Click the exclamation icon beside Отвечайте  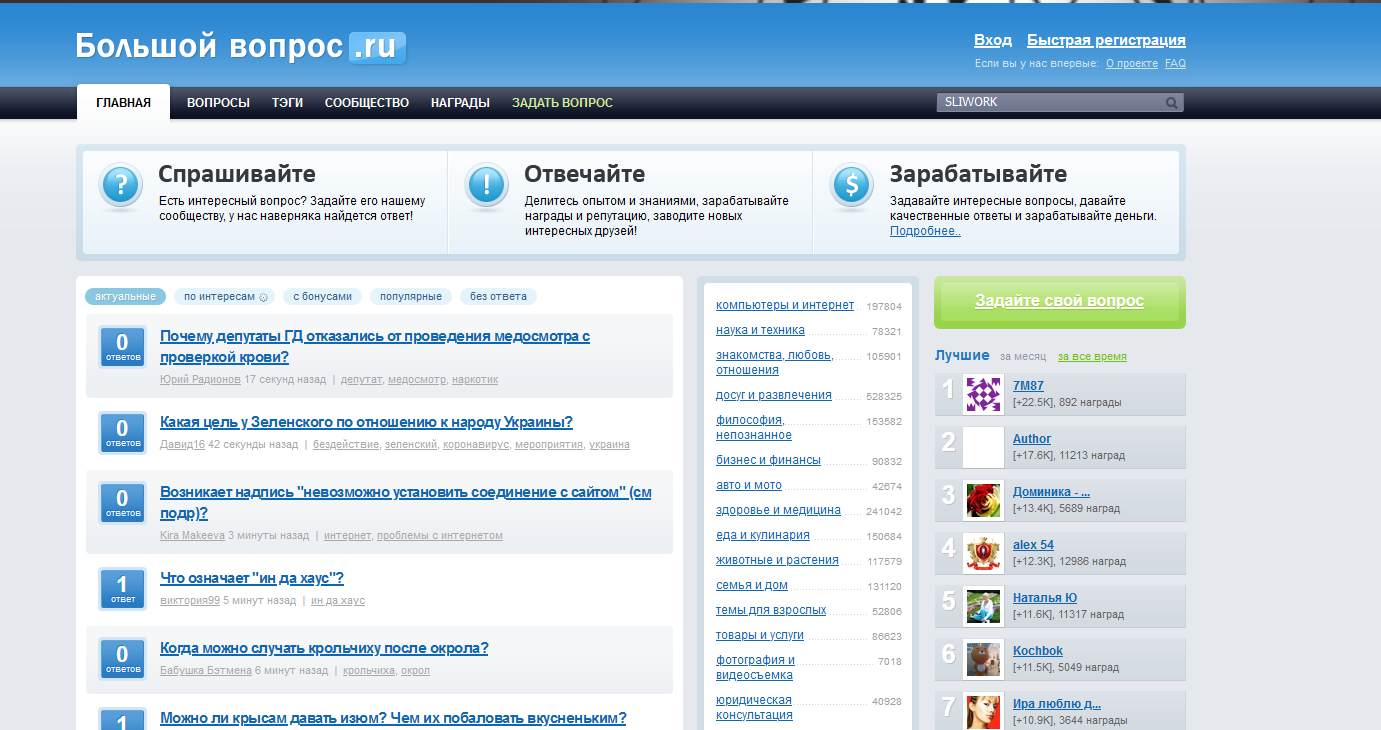[487, 186]
